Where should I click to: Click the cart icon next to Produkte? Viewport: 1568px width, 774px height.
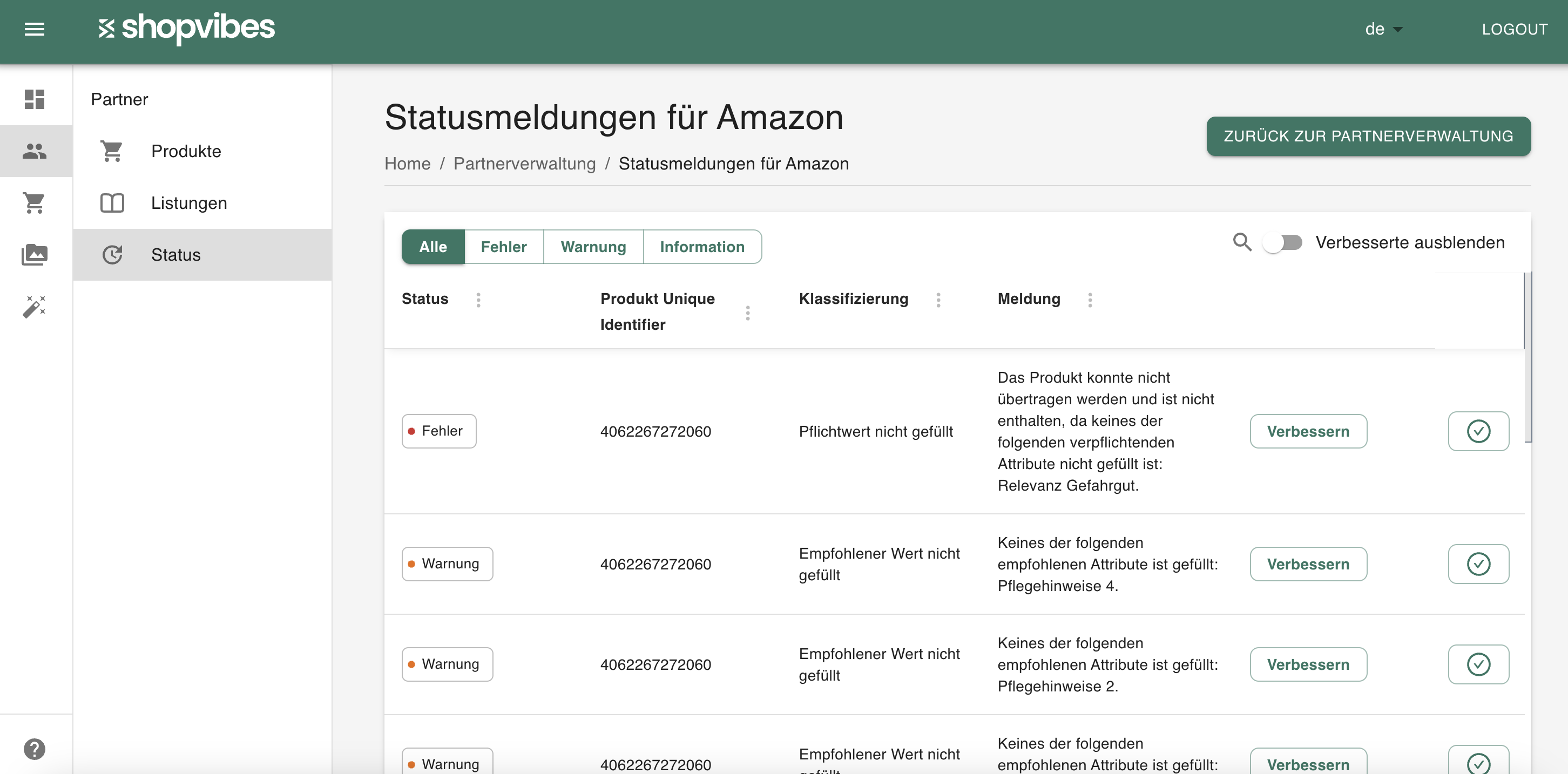(x=112, y=151)
